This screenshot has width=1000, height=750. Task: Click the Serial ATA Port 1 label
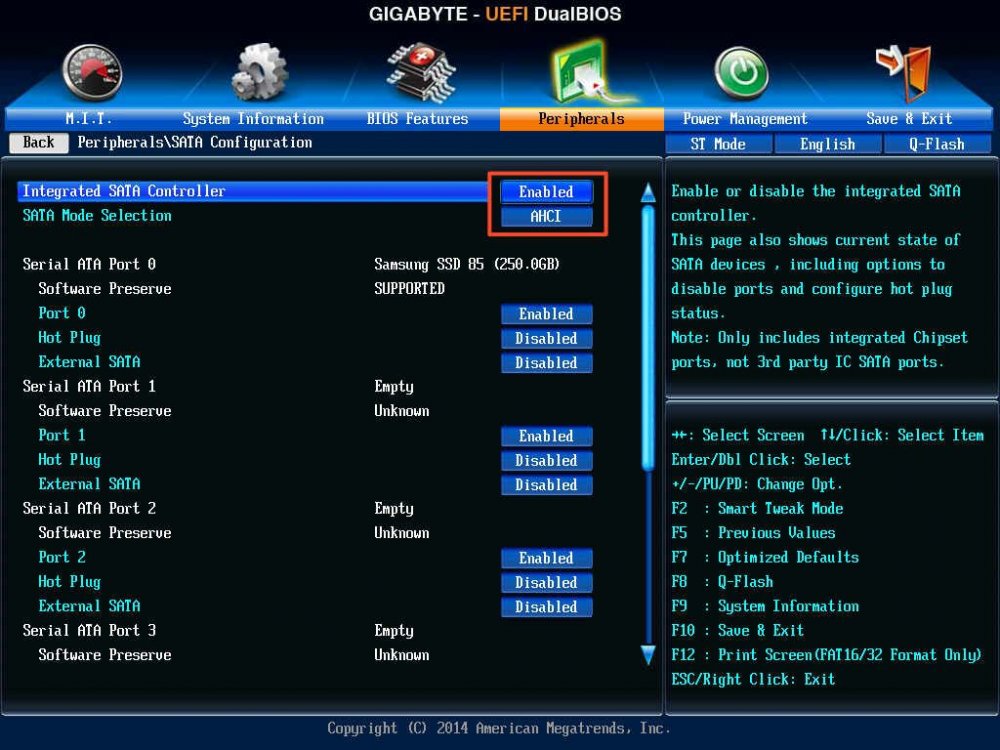pyautogui.click(x=89, y=386)
